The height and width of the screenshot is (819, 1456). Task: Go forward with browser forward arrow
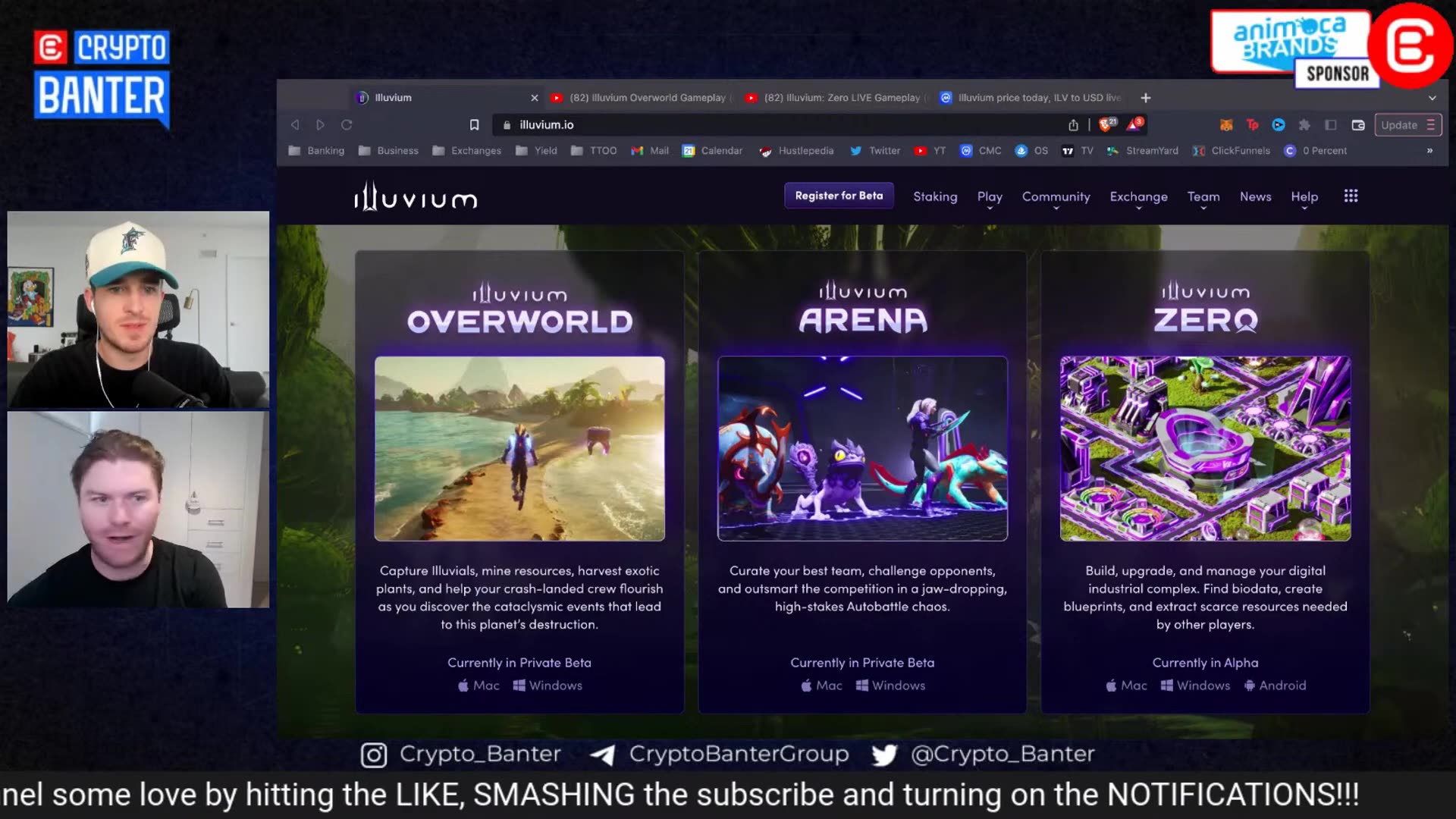click(x=321, y=125)
